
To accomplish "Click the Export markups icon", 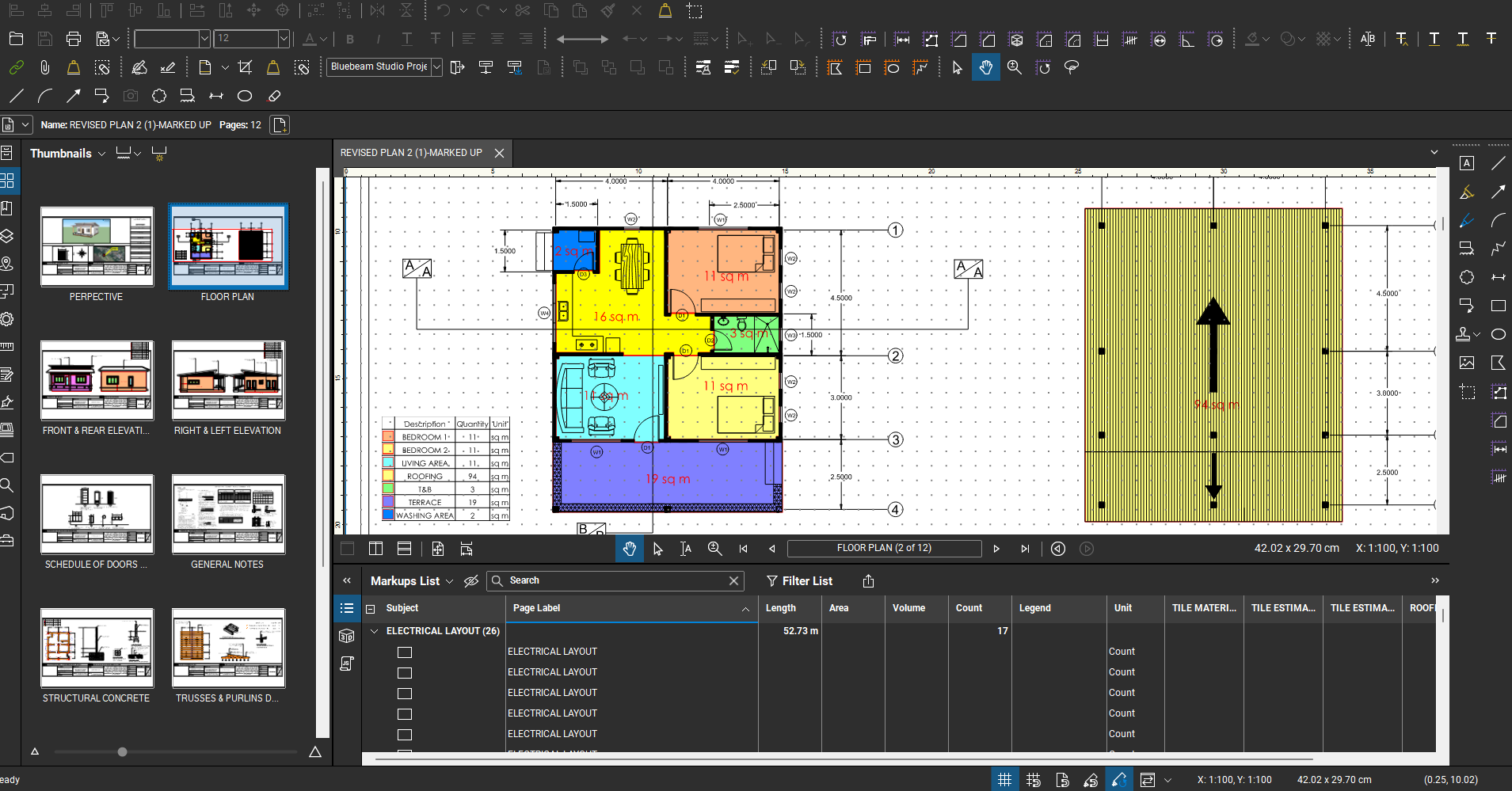I will tap(868, 581).
